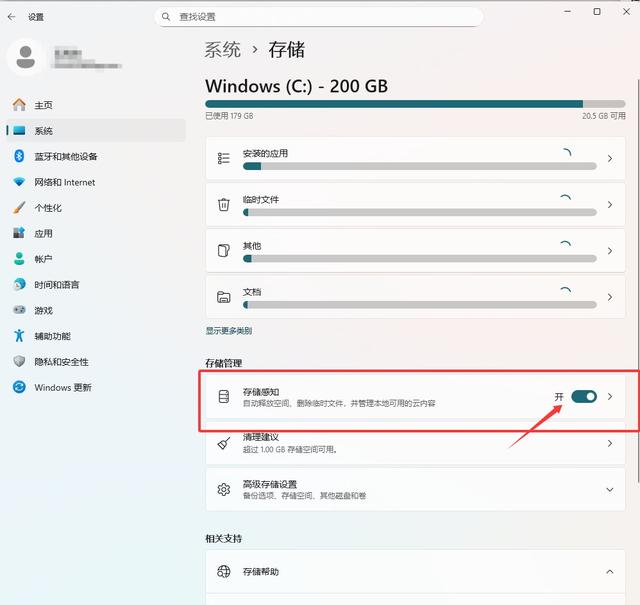
Task: Open Windows 更新 from the sidebar
Action: click(x=96, y=387)
